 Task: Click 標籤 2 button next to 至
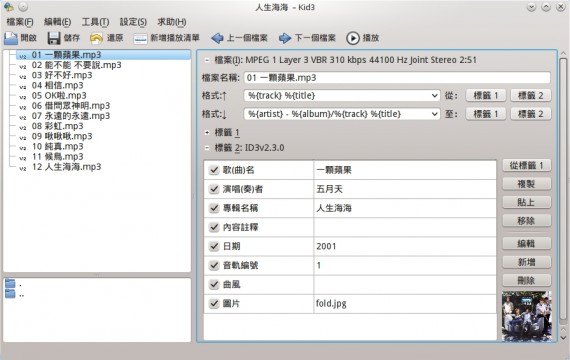(x=531, y=114)
